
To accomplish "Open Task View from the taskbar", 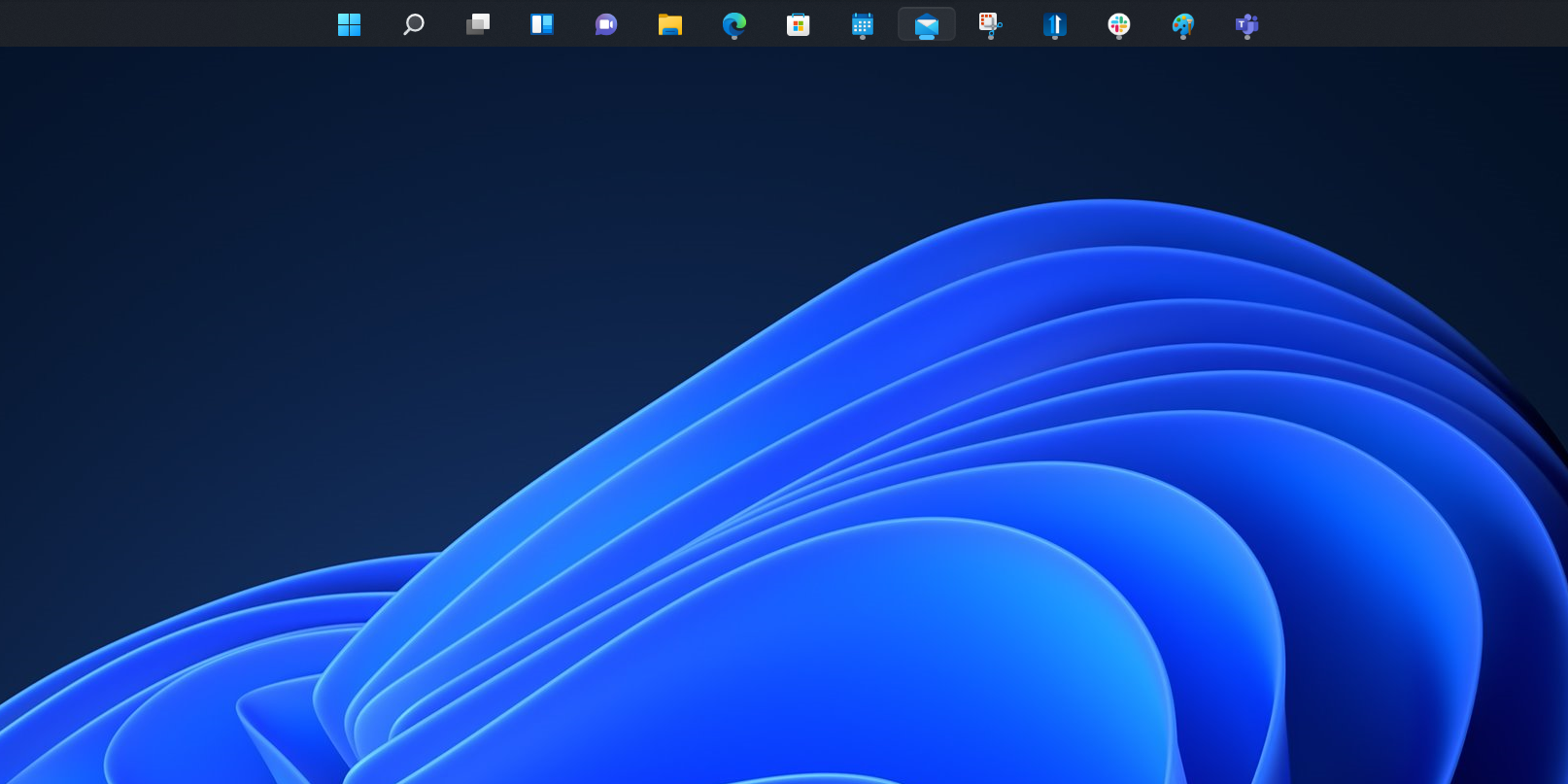I will [477, 24].
